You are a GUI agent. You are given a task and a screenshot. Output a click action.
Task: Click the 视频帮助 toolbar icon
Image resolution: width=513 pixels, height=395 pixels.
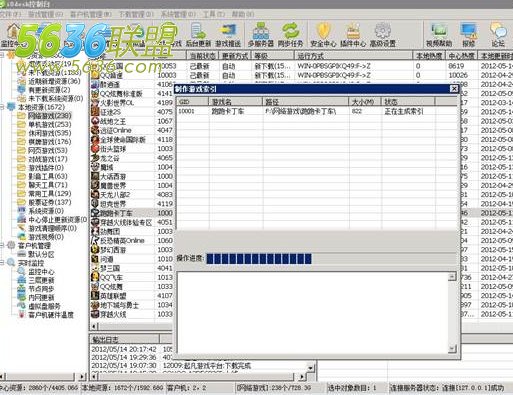[x=439, y=35]
